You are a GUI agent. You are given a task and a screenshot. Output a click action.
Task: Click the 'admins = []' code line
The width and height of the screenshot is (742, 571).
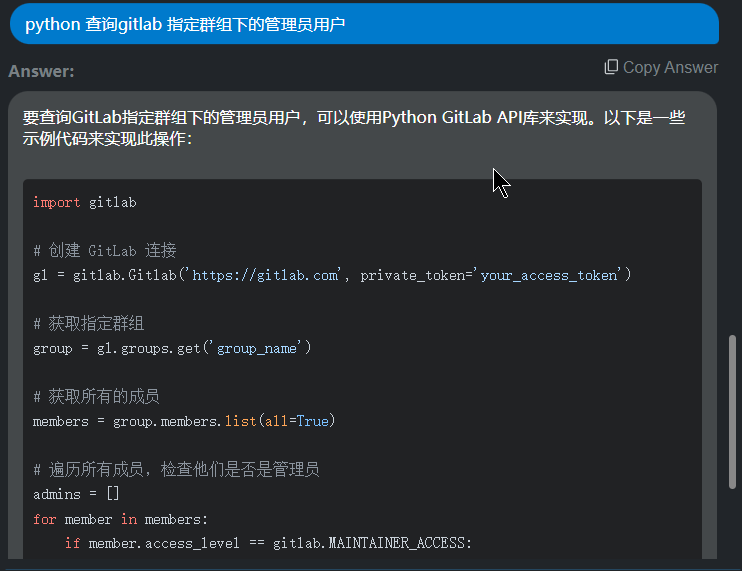tap(76, 494)
